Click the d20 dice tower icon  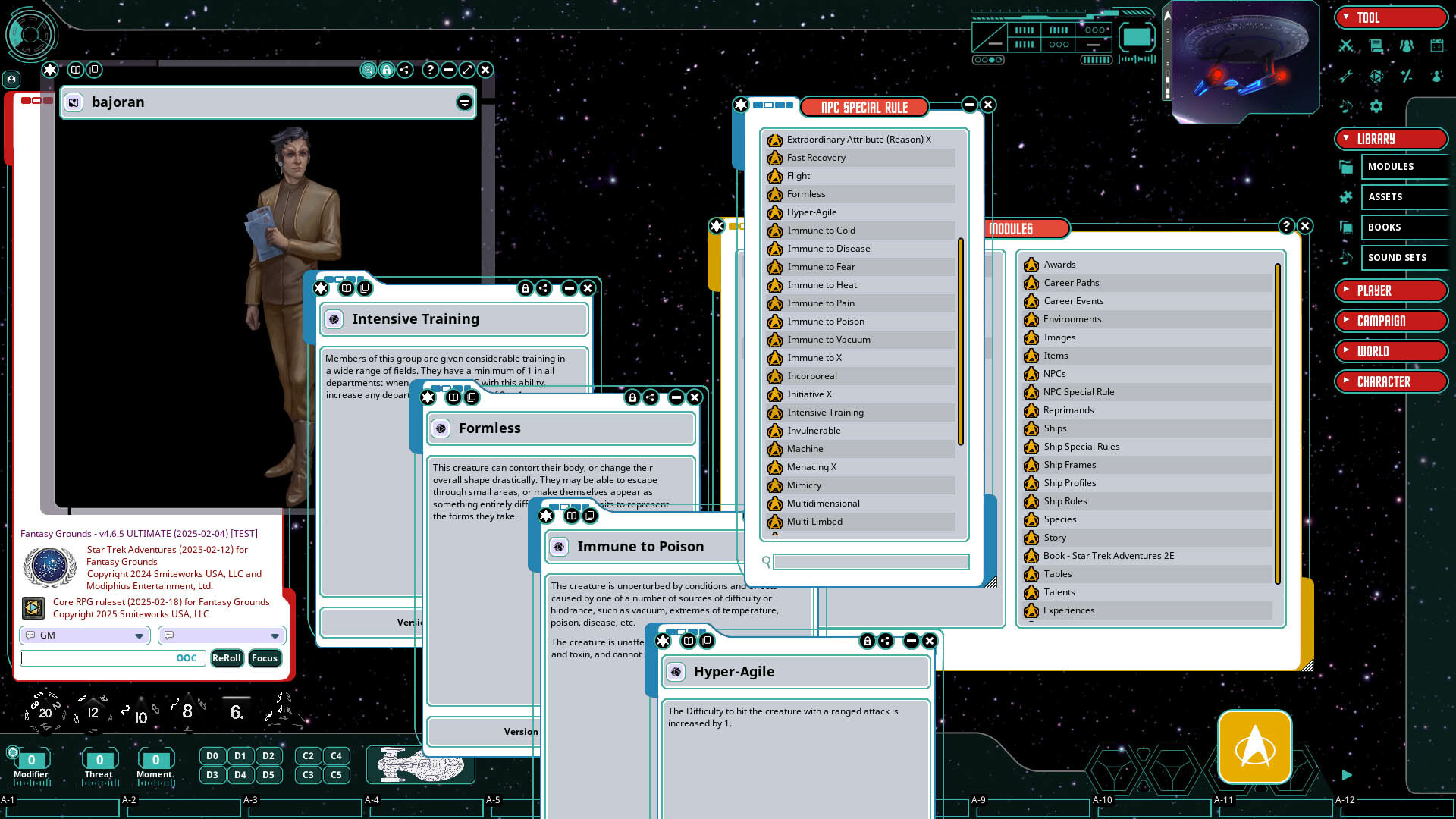[x=1375, y=76]
